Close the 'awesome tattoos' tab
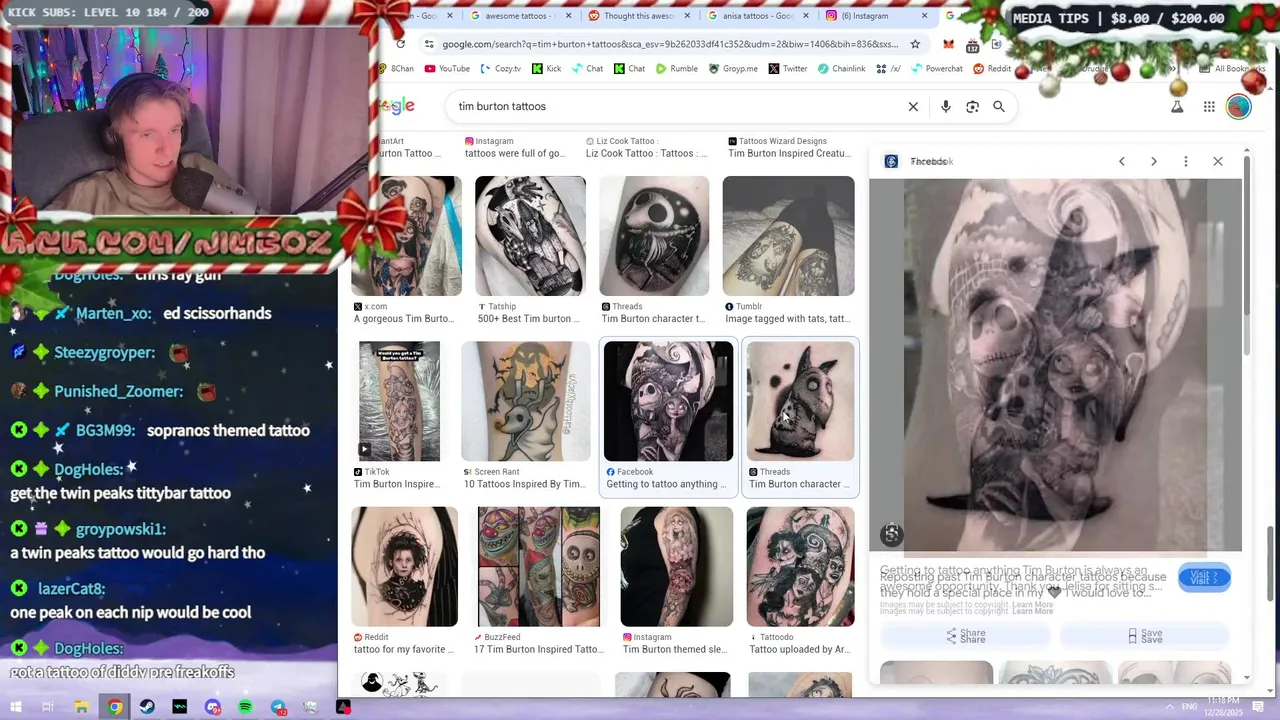The height and width of the screenshot is (720, 1280). coord(569,15)
